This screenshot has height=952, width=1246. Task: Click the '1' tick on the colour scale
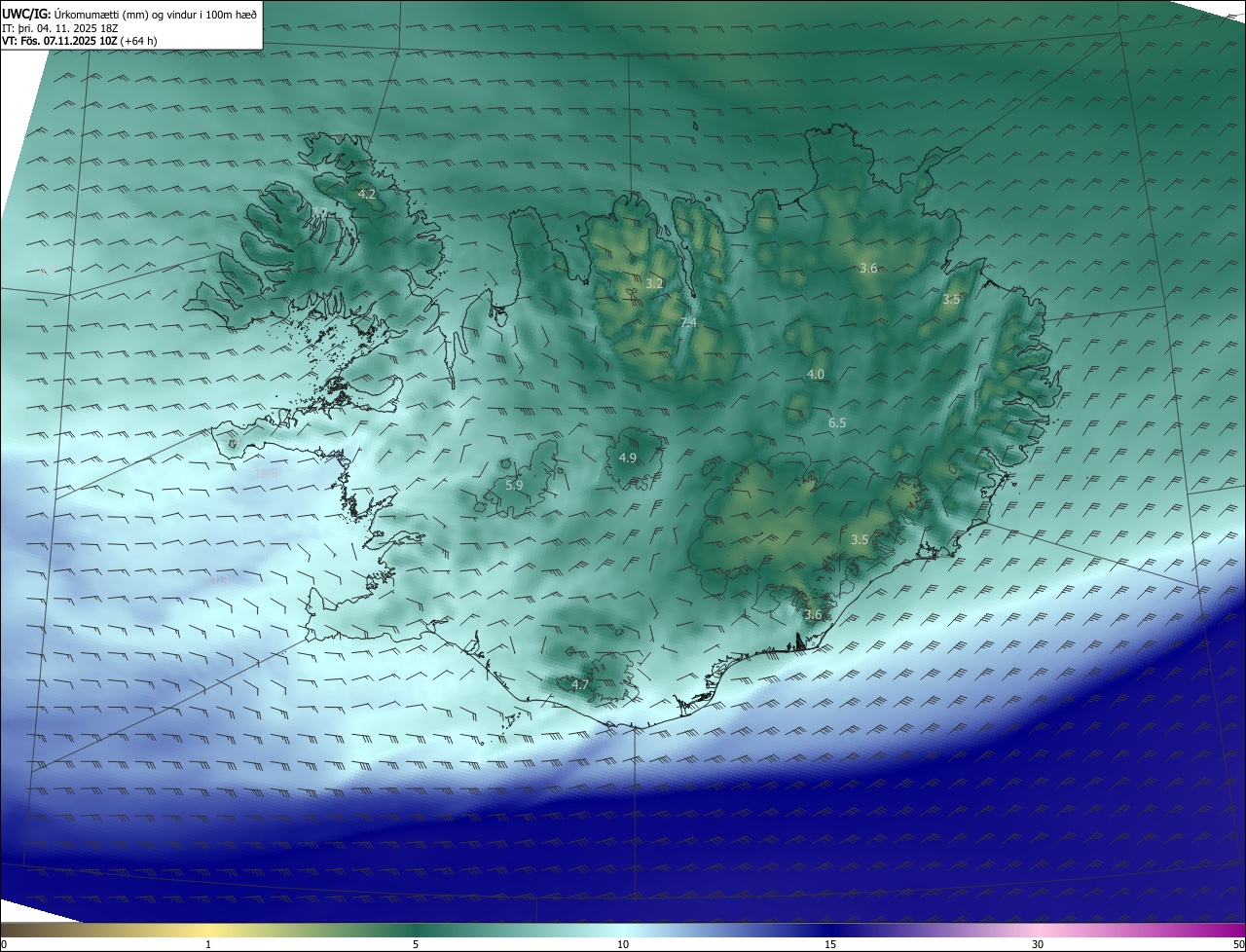pyautogui.click(x=208, y=944)
